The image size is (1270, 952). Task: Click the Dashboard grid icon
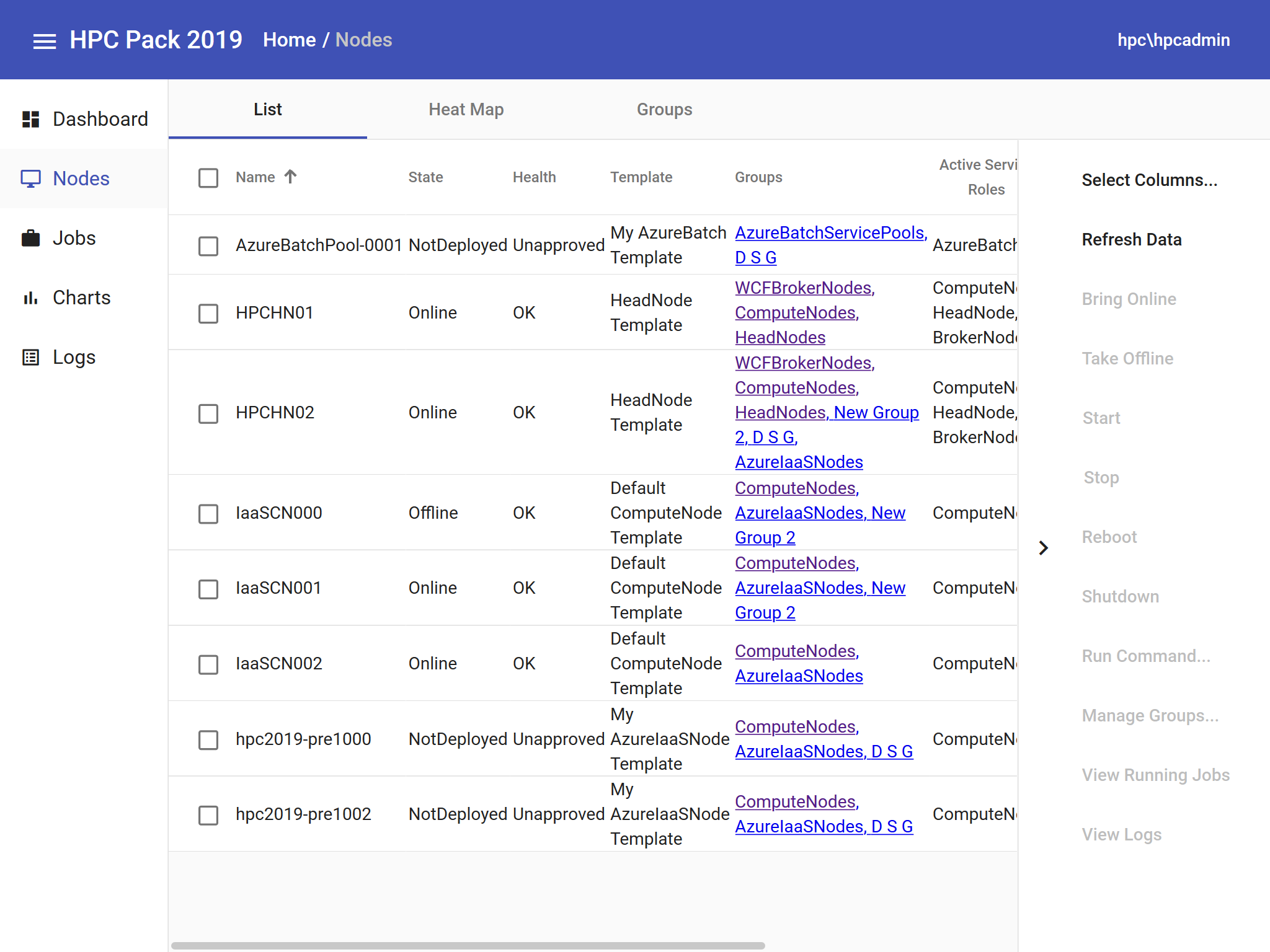tap(30, 119)
